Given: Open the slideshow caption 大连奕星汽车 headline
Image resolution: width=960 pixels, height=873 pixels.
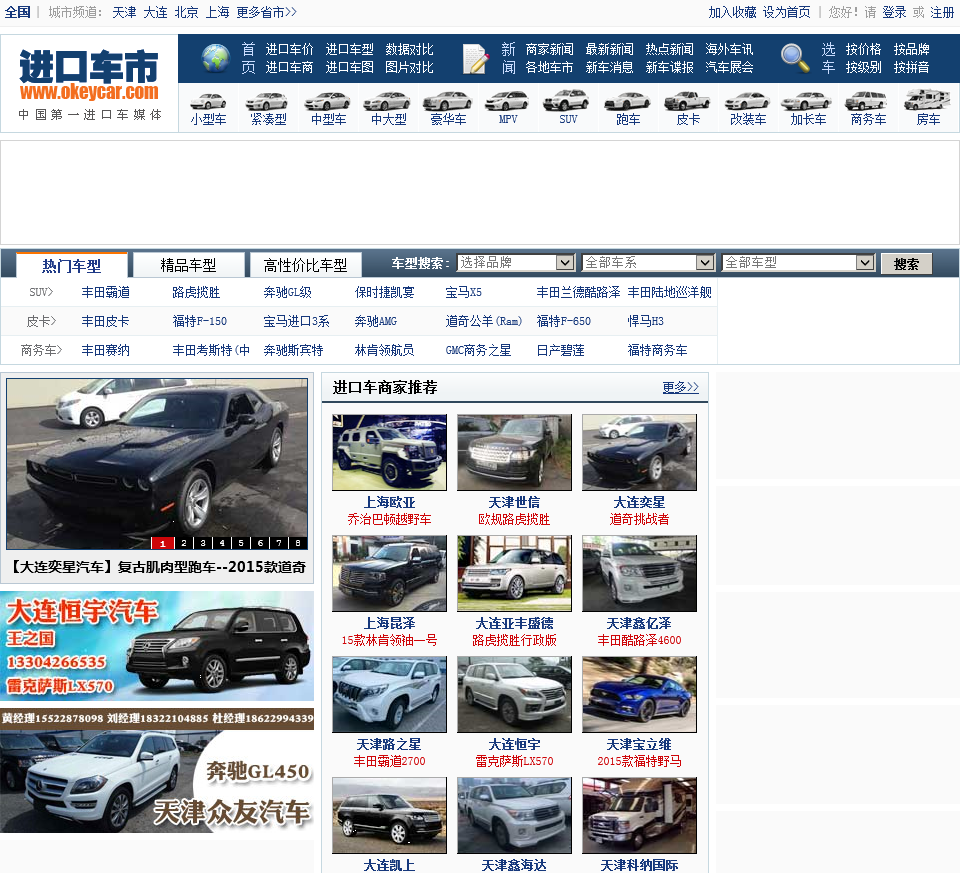Looking at the screenshot, I should tap(157, 567).
